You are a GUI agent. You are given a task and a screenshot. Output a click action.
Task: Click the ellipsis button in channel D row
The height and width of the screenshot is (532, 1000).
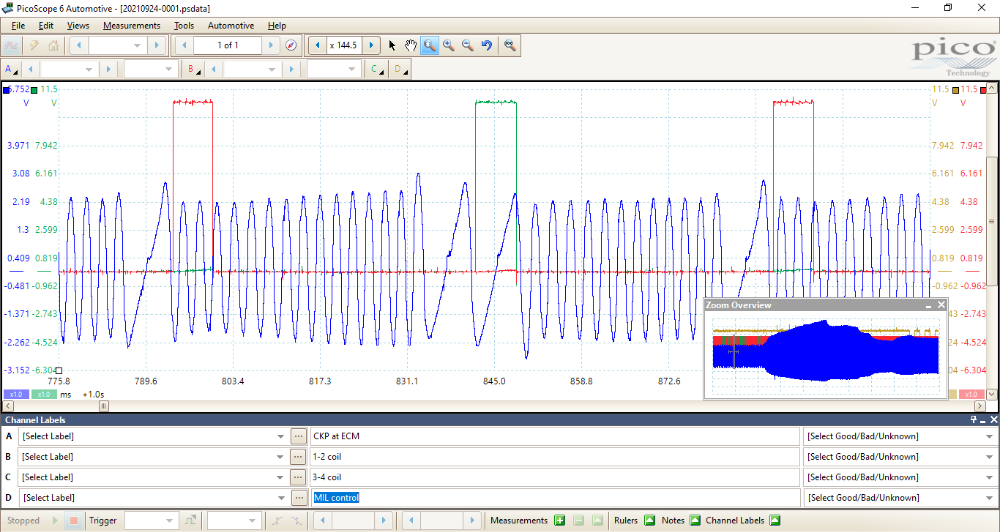[x=298, y=498]
